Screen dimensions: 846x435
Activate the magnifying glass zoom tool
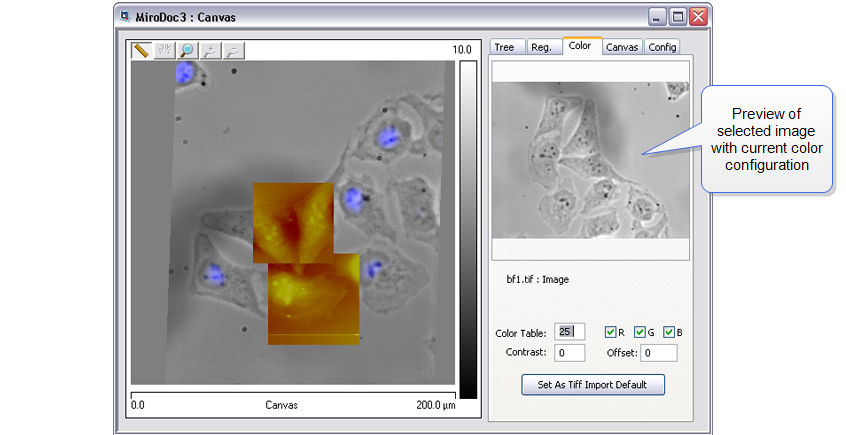pos(187,50)
